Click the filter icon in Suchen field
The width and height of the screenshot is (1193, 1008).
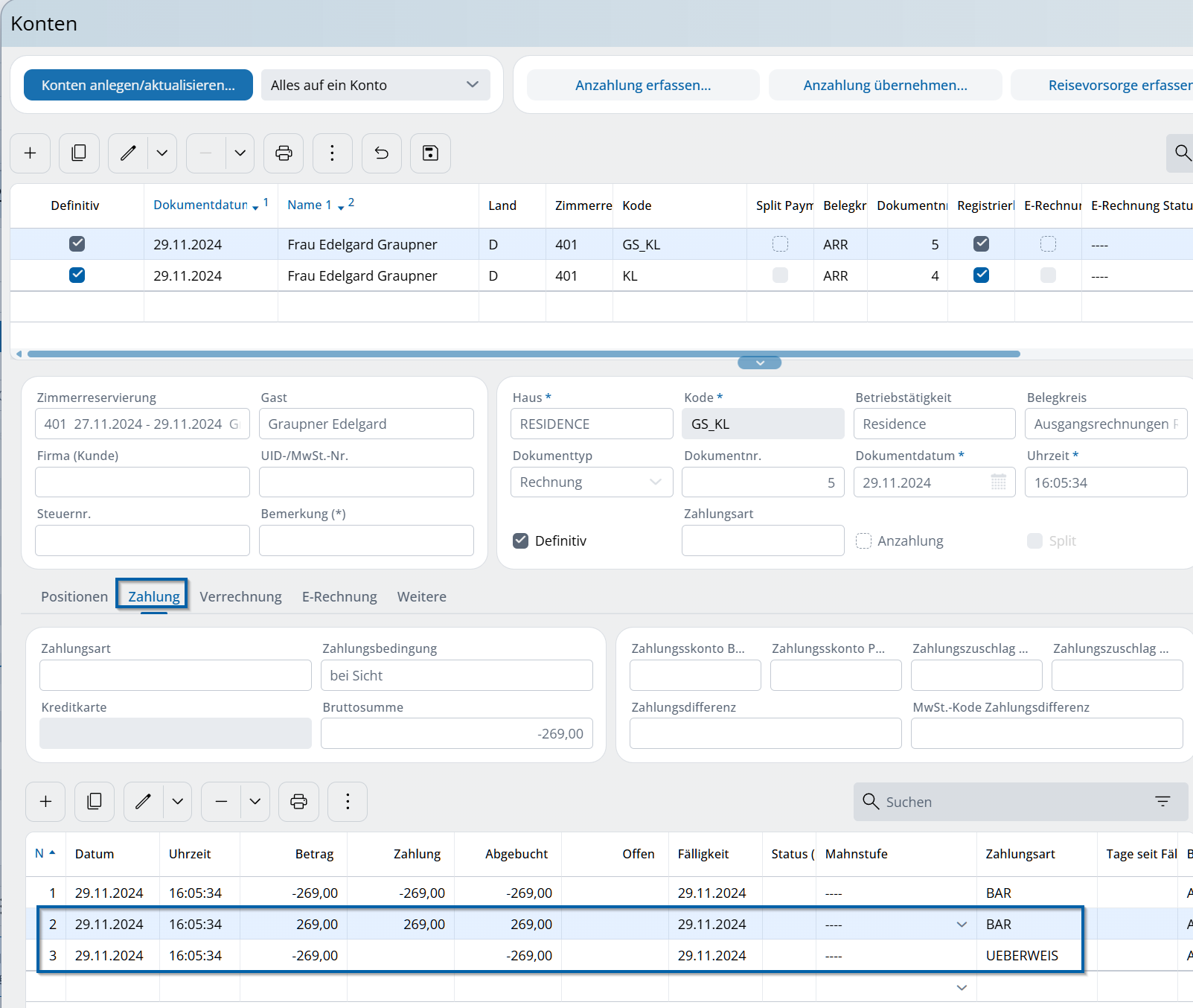coord(1162,802)
